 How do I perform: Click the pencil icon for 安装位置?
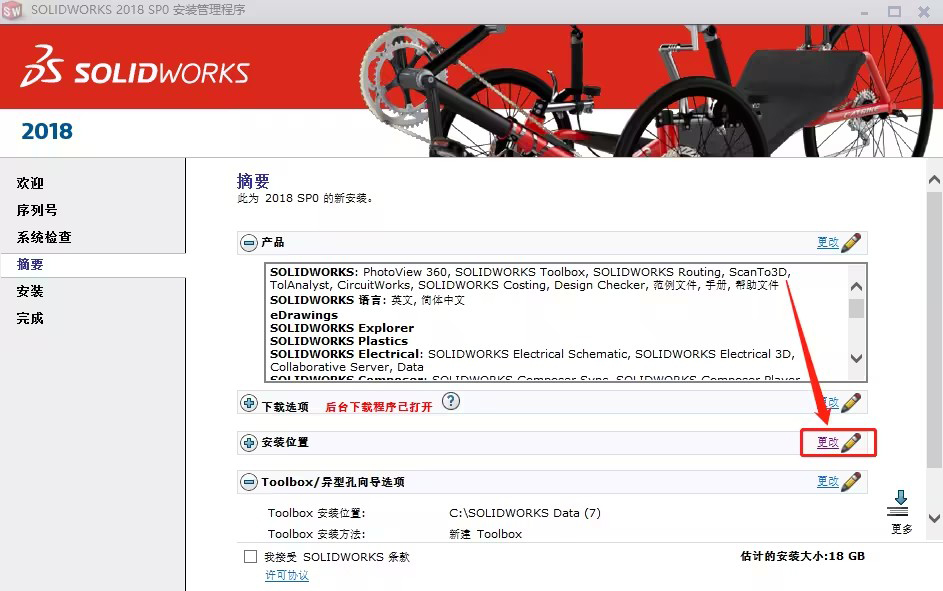(851, 442)
